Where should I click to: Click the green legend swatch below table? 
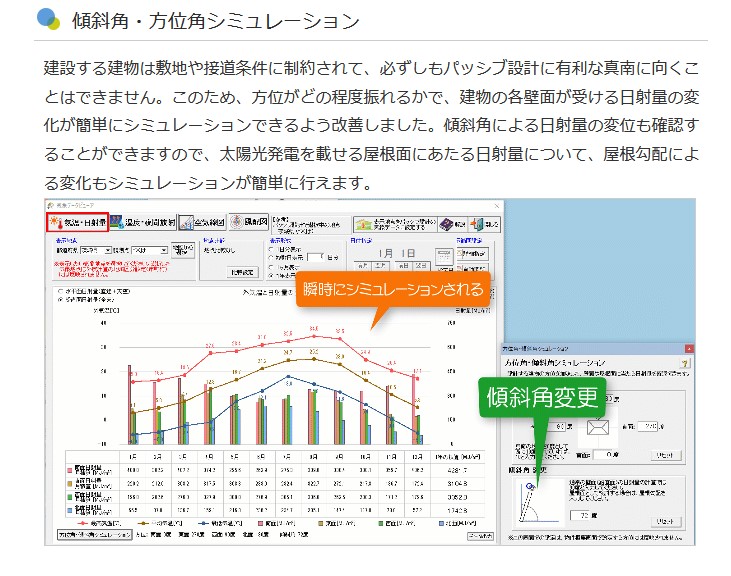pyautogui.click(x=381, y=524)
